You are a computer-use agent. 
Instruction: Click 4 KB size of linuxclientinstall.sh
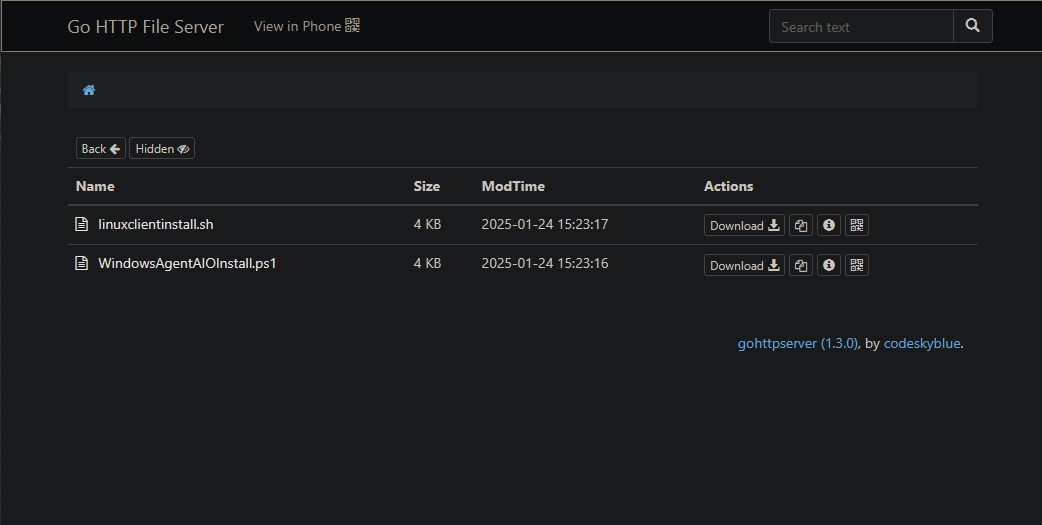[x=427, y=224]
